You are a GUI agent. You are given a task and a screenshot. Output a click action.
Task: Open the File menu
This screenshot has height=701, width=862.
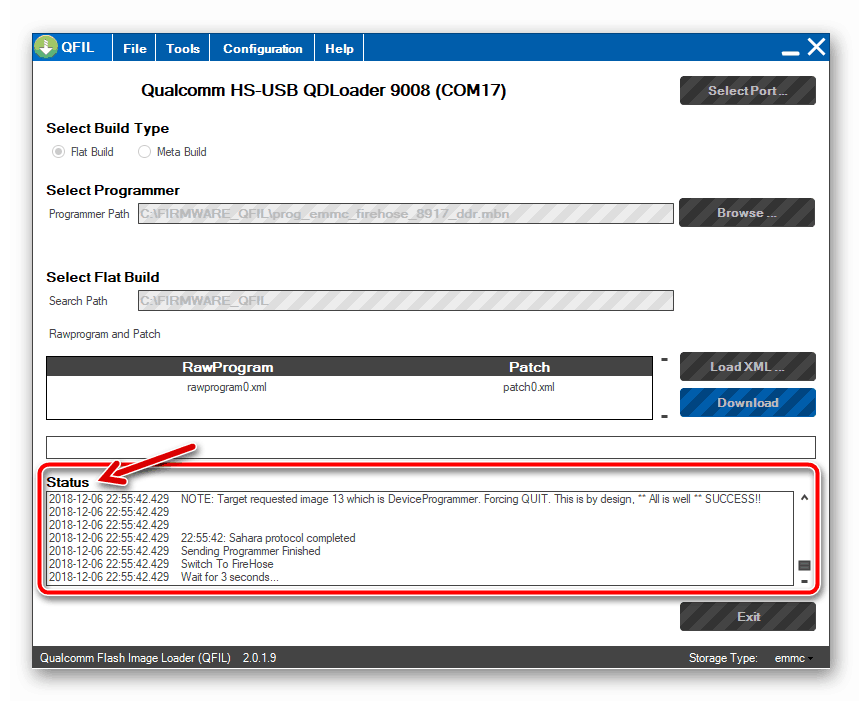135,48
